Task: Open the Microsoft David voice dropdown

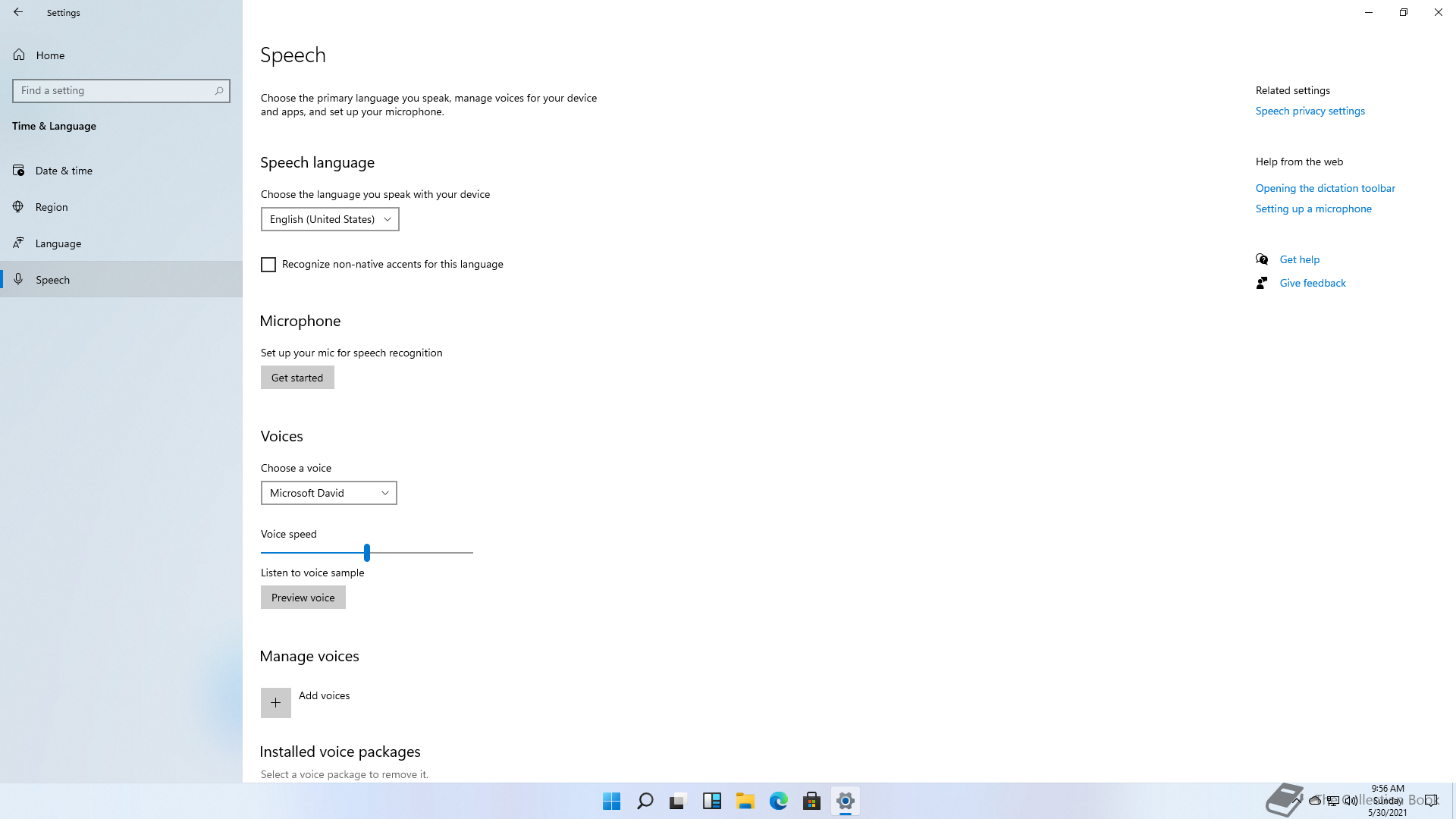Action: tap(328, 493)
